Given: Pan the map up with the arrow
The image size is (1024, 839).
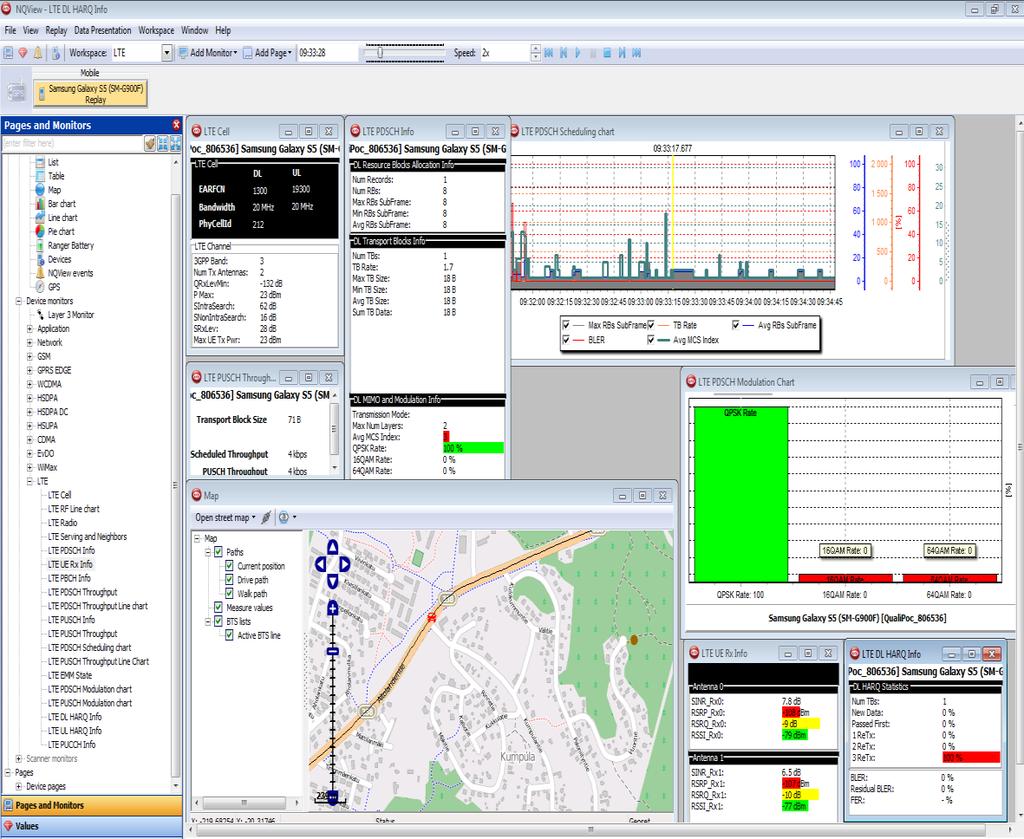Looking at the screenshot, I should 332,547.
